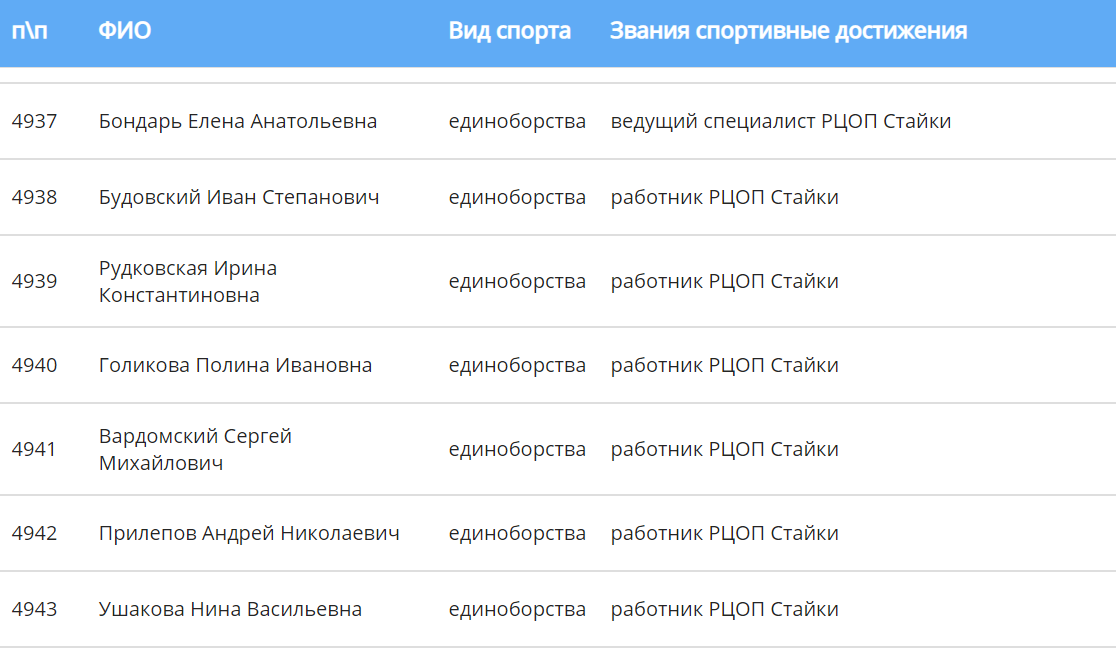
Task: Select Прилепов Андрей Николаевич name cell
Action: pyautogui.click(x=249, y=533)
